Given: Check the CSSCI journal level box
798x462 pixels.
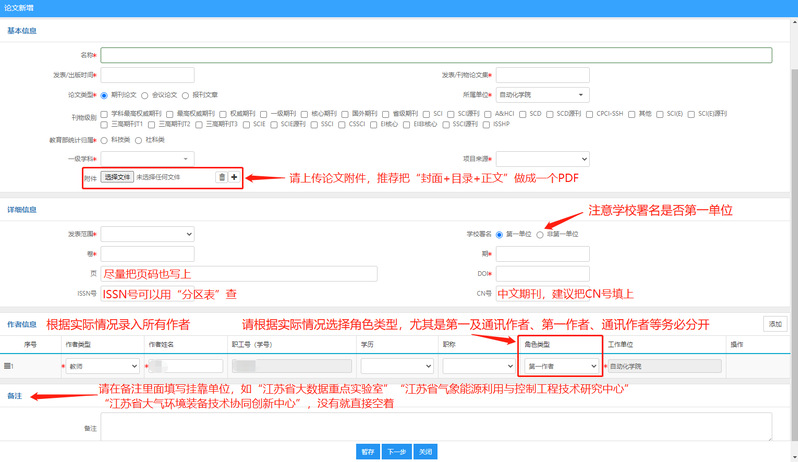Looking at the screenshot, I should click(x=341, y=124).
